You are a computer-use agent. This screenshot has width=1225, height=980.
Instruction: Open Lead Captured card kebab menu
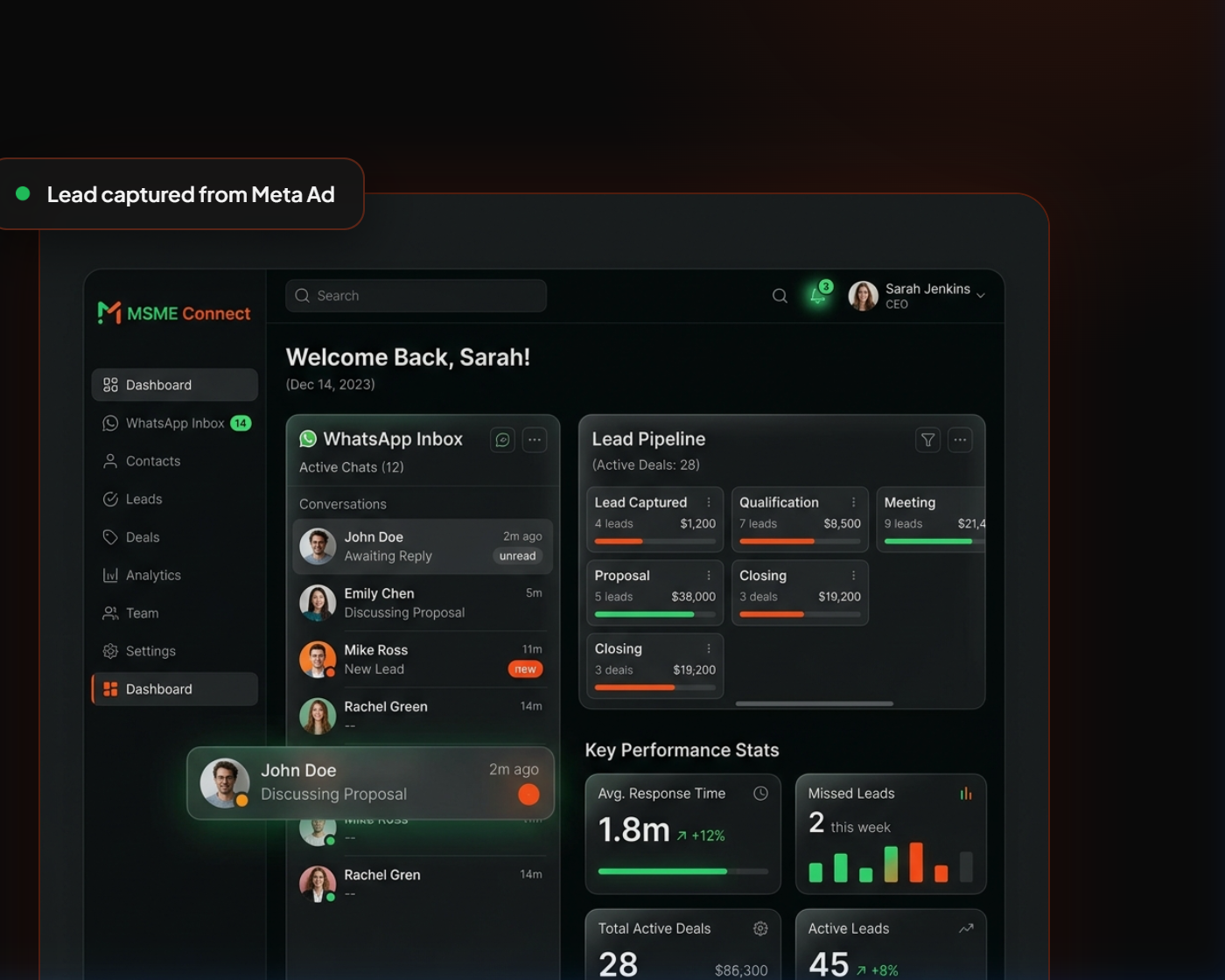(709, 502)
